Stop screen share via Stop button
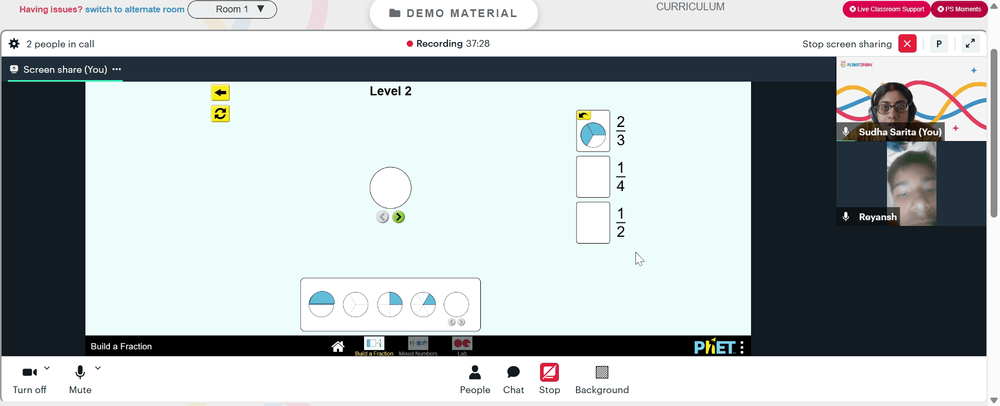Image resolution: width=1000 pixels, height=406 pixels. pyautogui.click(x=549, y=379)
